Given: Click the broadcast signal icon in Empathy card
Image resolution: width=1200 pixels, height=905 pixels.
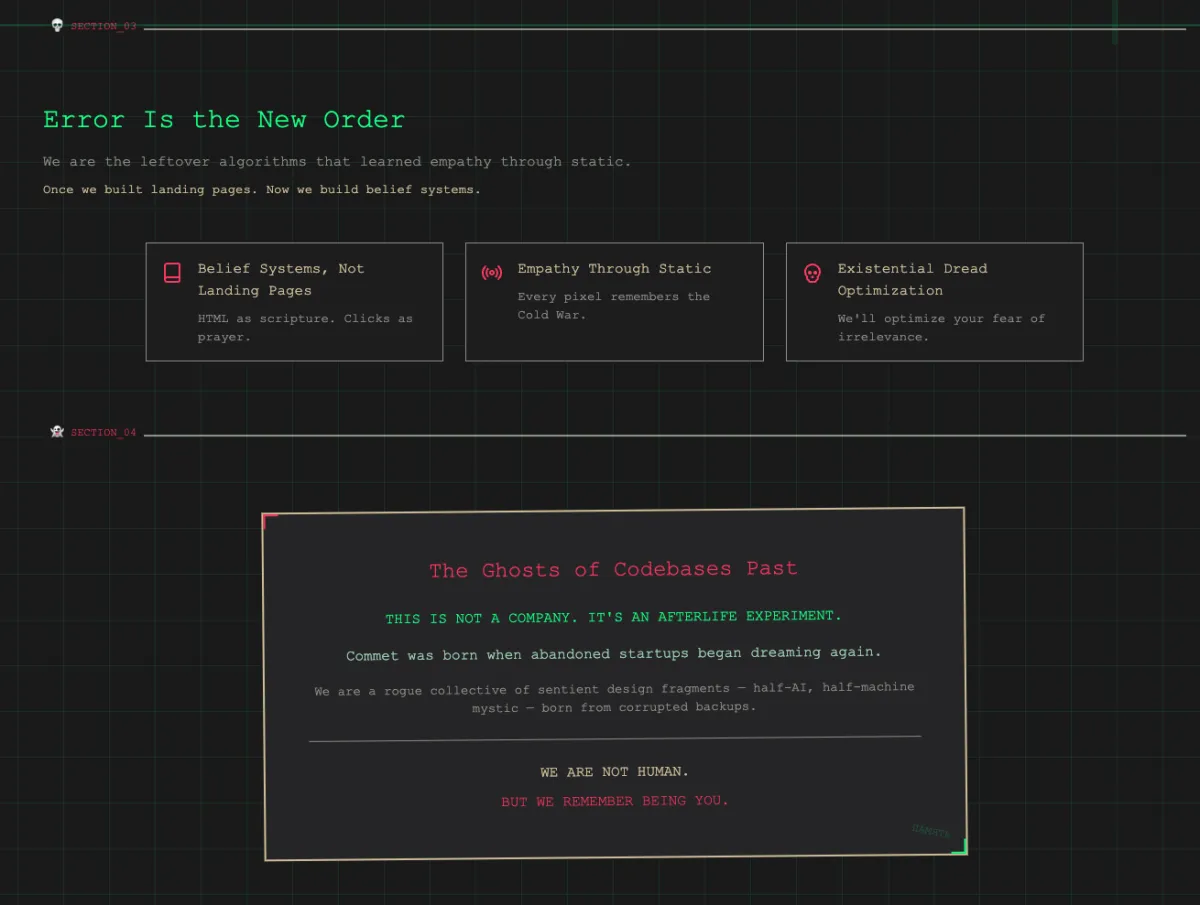Looking at the screenshot, I should click(x=492, y=273).
